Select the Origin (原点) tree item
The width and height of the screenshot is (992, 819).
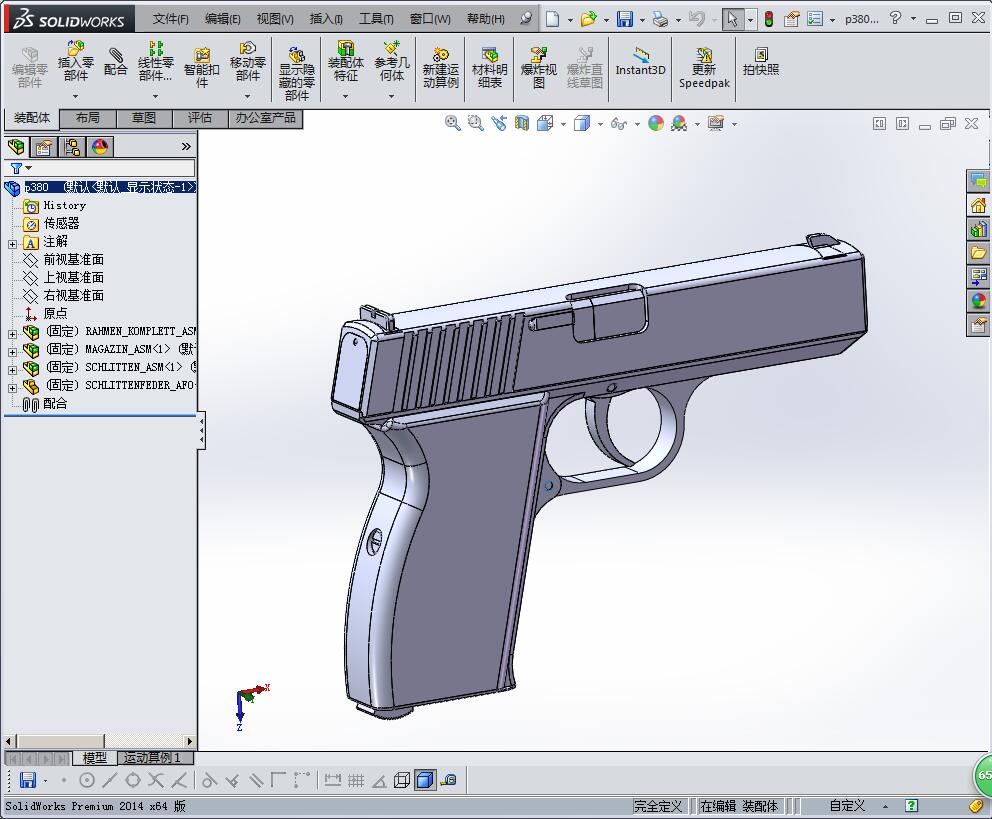[x=55, y=313]
